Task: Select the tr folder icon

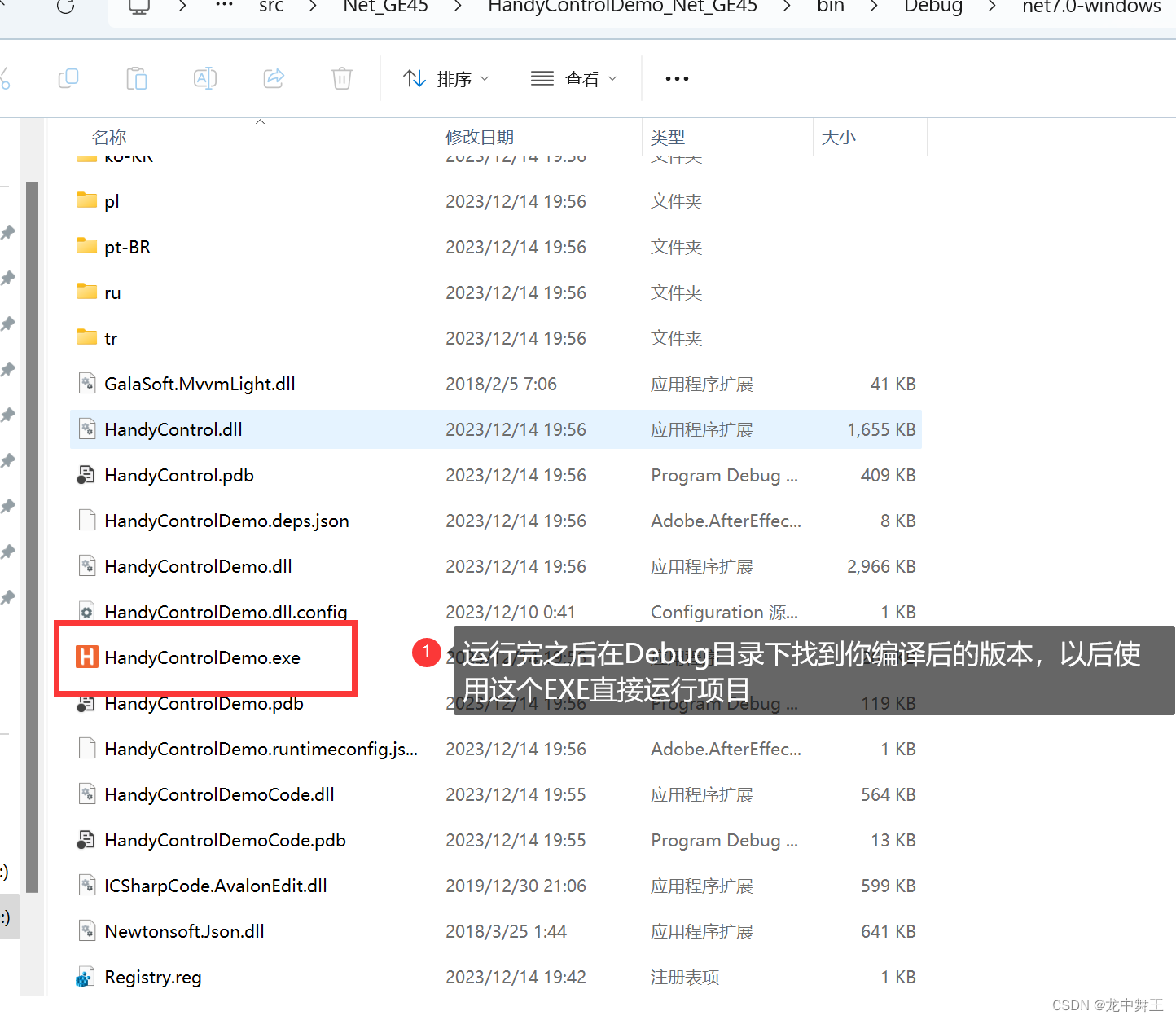Action: pyautogui.click(x=87, y=337)
